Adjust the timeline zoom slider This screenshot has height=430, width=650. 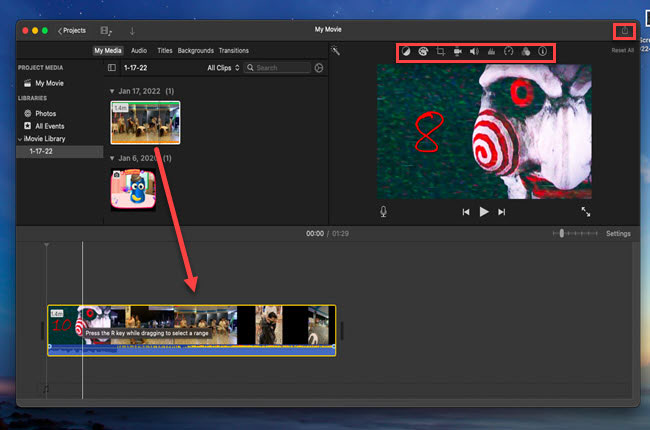562,233
